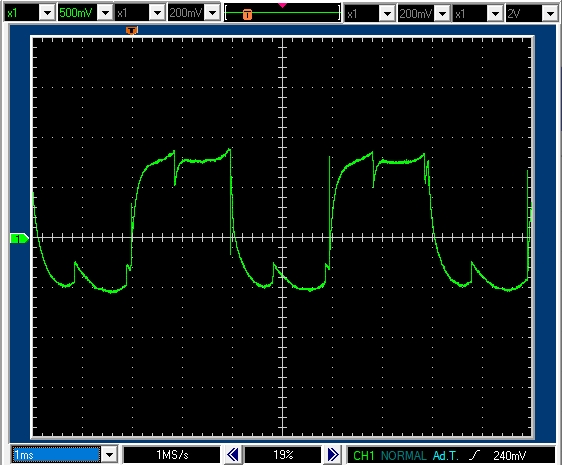Open the second channel 200mV dropdown arrow

(212, 13)
